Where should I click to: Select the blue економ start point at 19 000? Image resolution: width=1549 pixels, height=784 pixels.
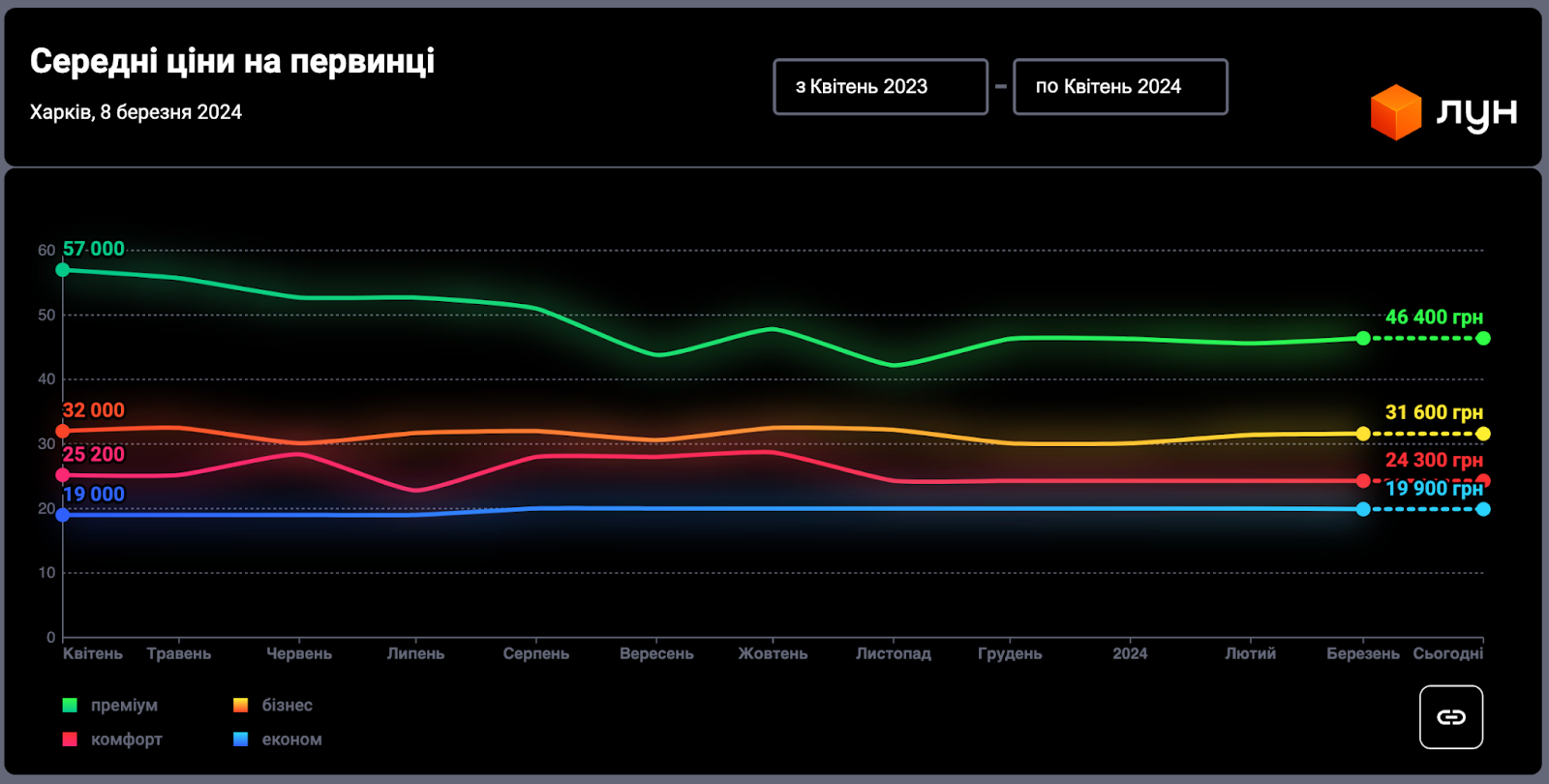[63, 515]
